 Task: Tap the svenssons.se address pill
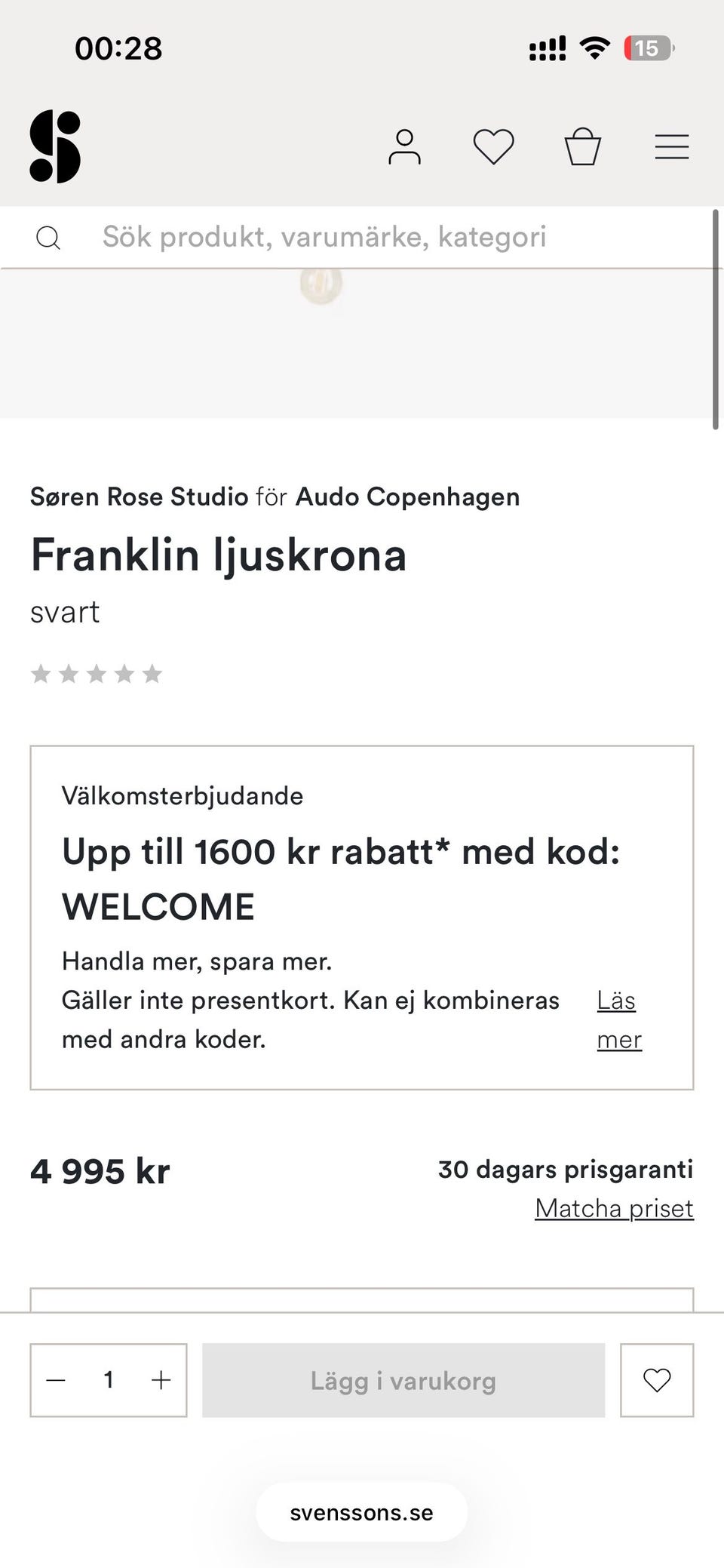click(362, 1512)
